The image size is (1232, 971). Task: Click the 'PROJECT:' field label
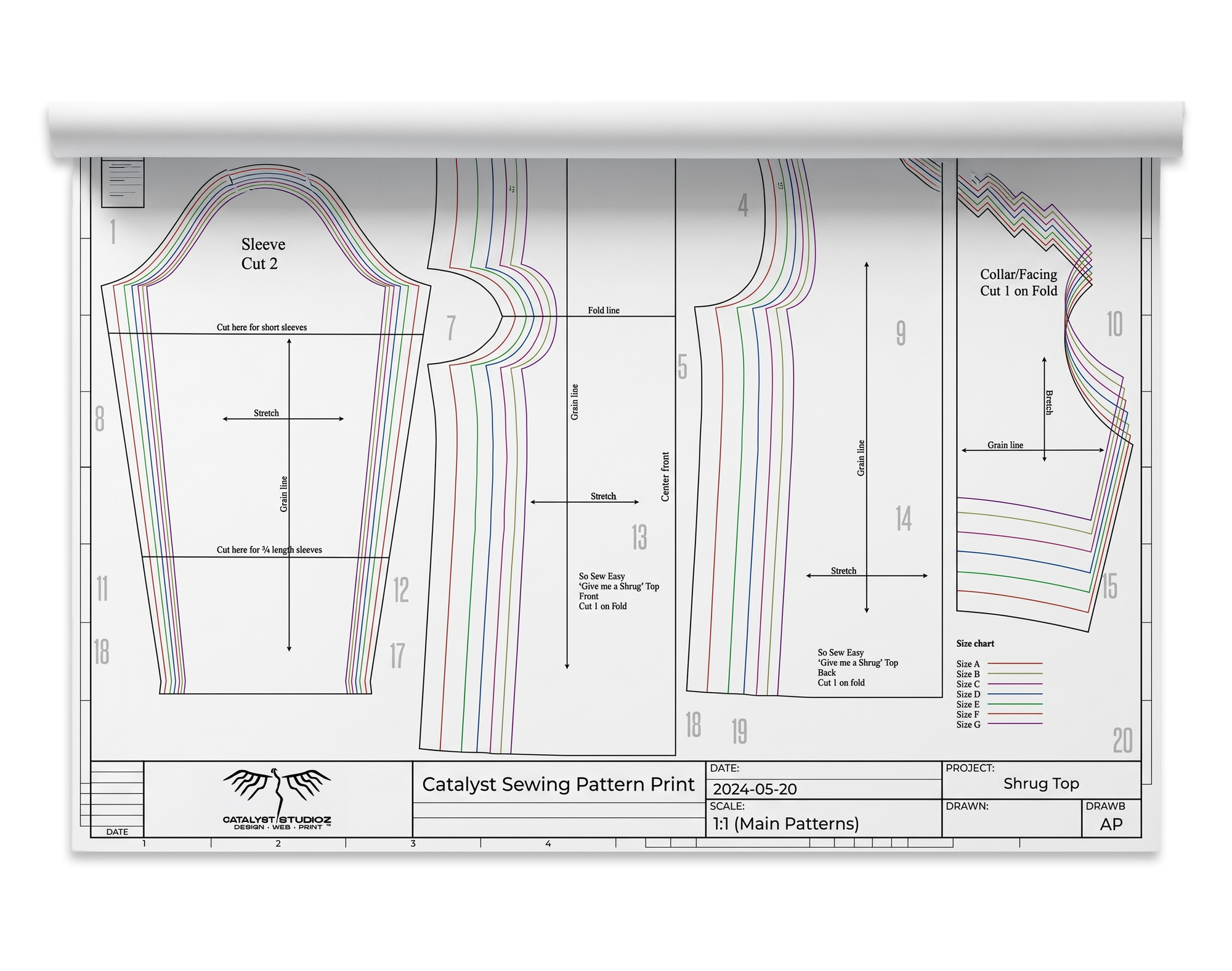pos(970,768)
